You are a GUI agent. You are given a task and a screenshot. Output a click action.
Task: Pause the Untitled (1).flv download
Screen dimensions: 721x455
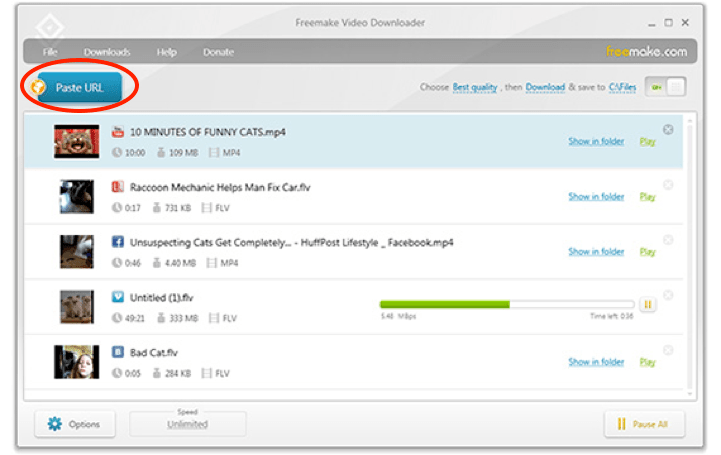click(647, 304)
